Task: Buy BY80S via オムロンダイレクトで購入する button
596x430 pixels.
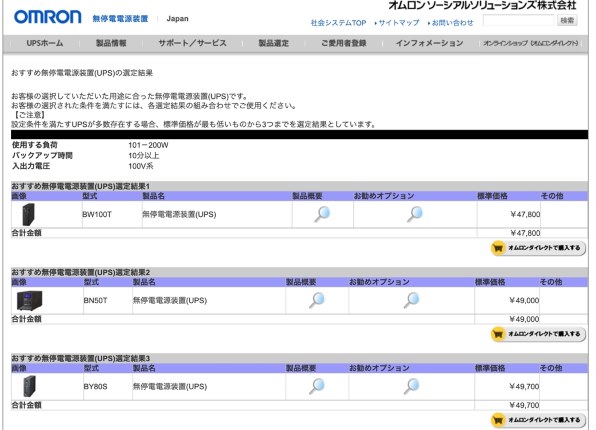Action: tap(538, 420)
